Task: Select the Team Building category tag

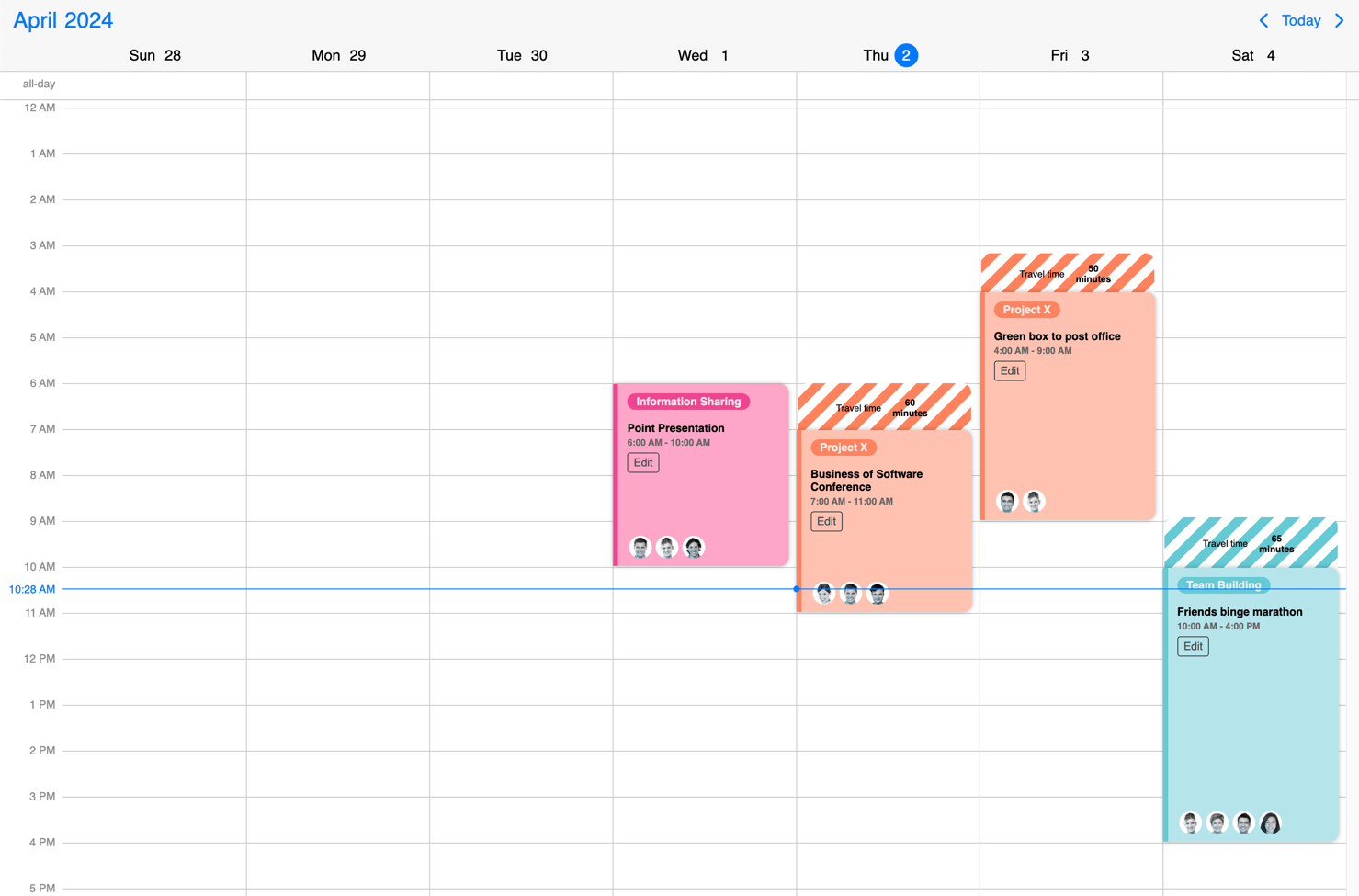Action: pos(1223,584)
